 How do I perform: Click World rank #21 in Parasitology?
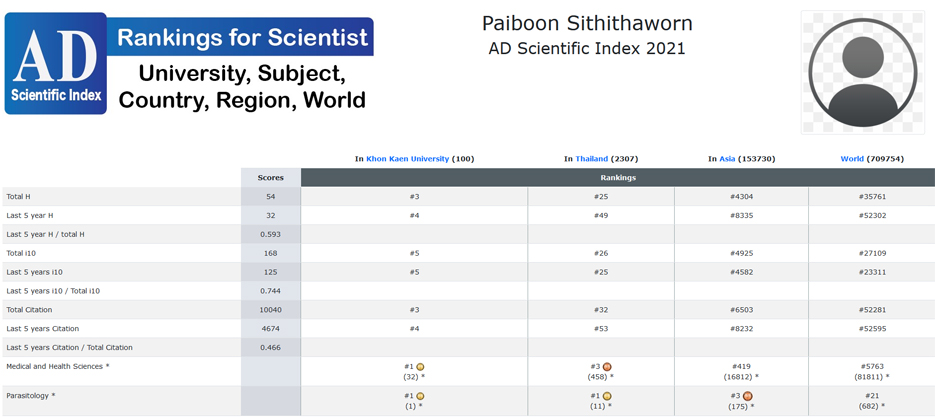[x=873, y=396]
